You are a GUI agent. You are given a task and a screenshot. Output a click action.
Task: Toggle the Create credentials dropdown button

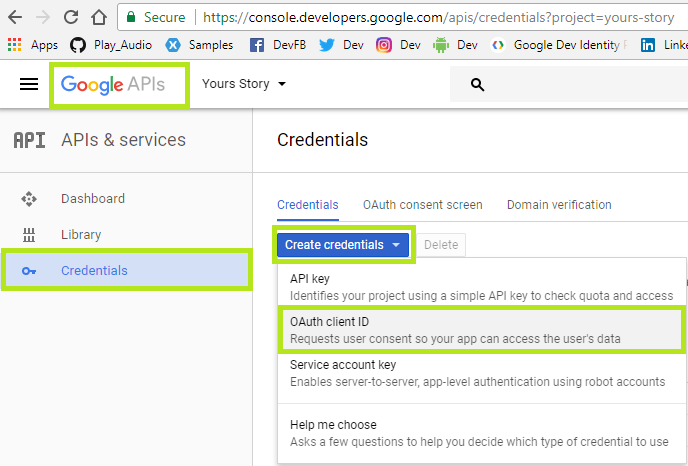coord(343,245)
